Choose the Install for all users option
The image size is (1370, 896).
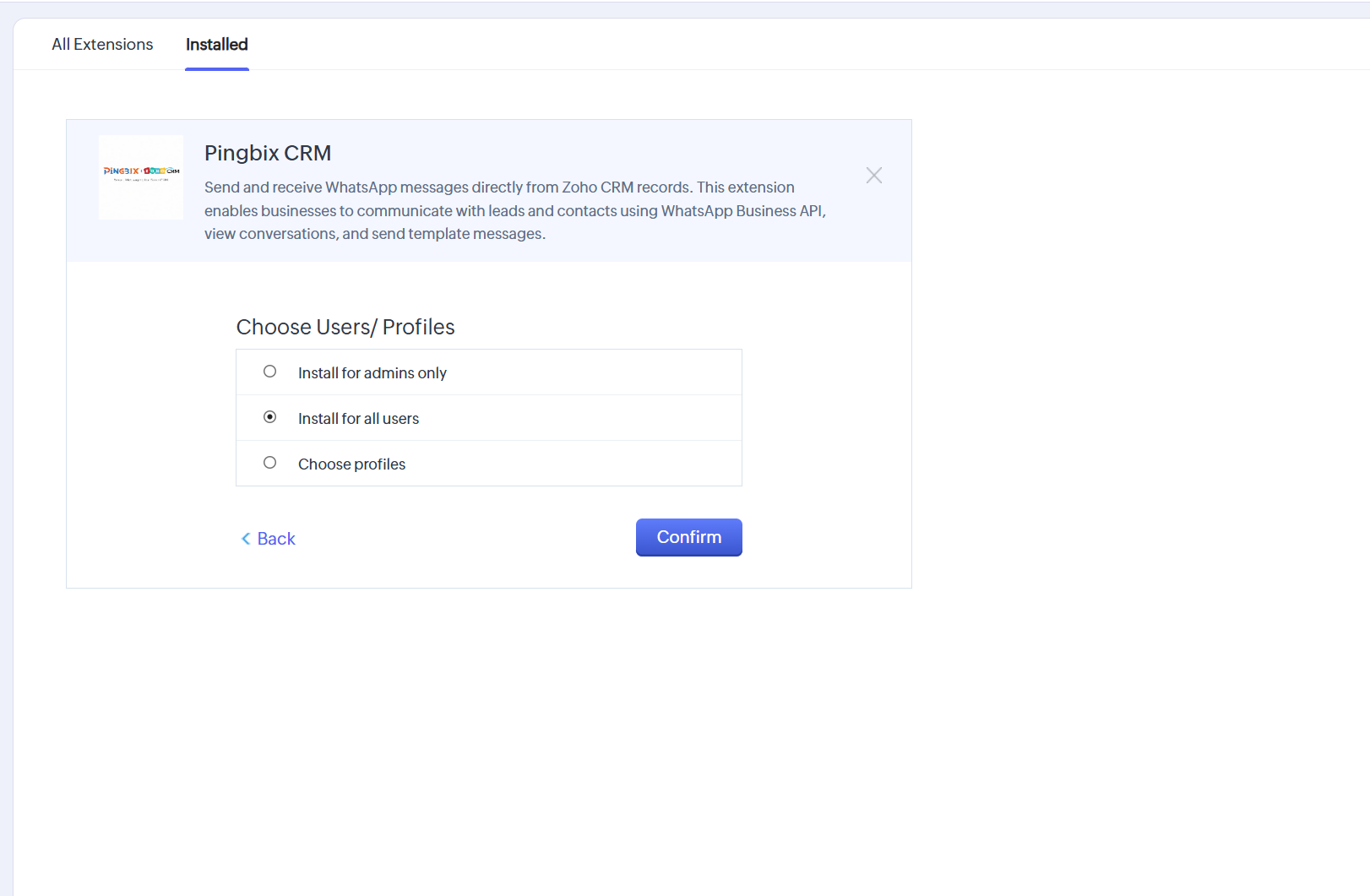click(358, 417)
